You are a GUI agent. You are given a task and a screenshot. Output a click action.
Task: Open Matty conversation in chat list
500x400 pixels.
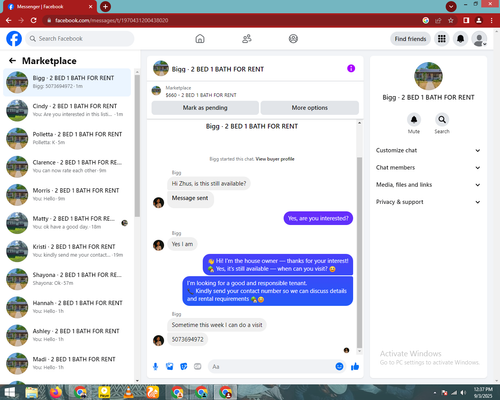click(67, 223)
